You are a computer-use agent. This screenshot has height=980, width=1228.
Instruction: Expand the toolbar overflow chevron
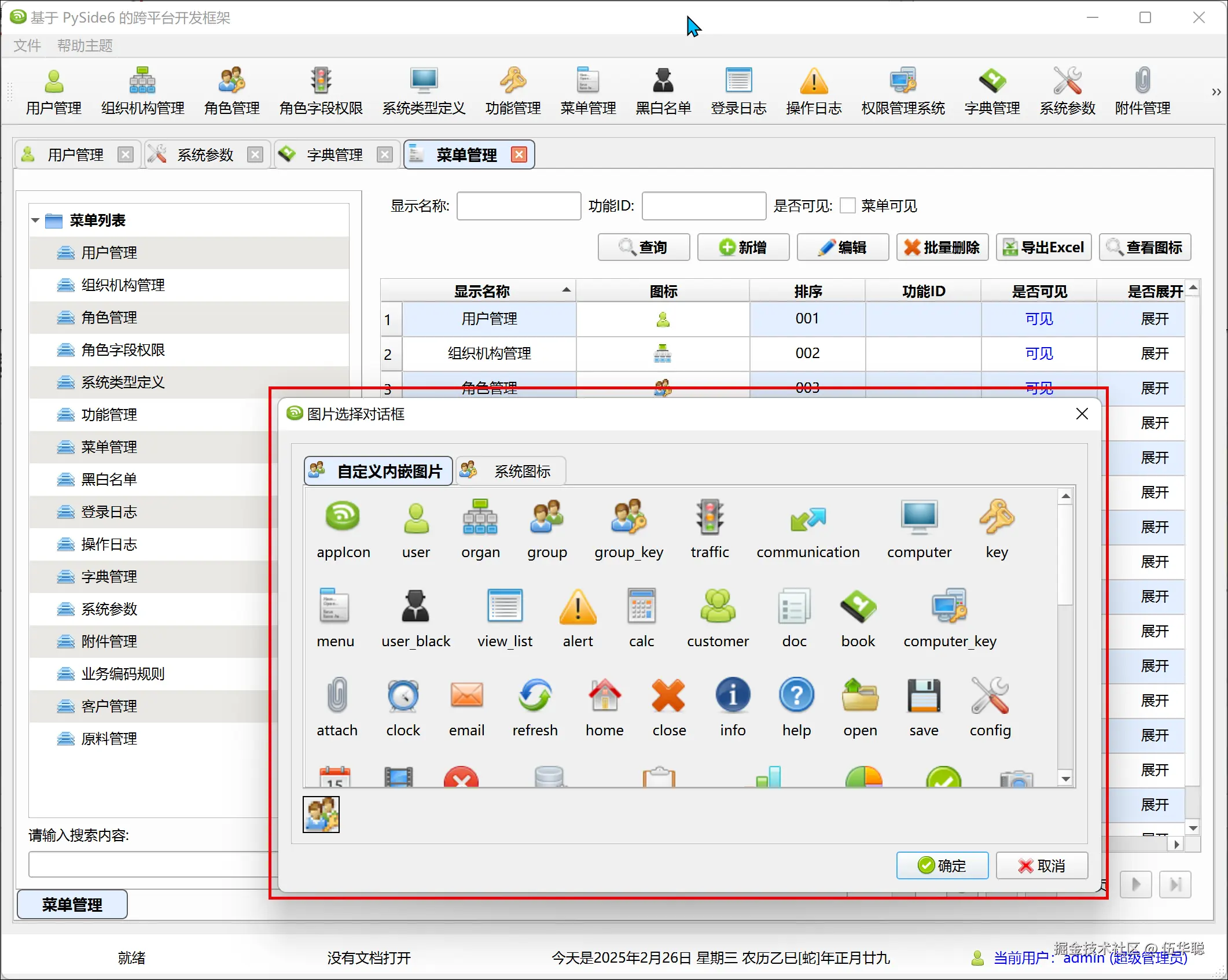point(1216,92)
